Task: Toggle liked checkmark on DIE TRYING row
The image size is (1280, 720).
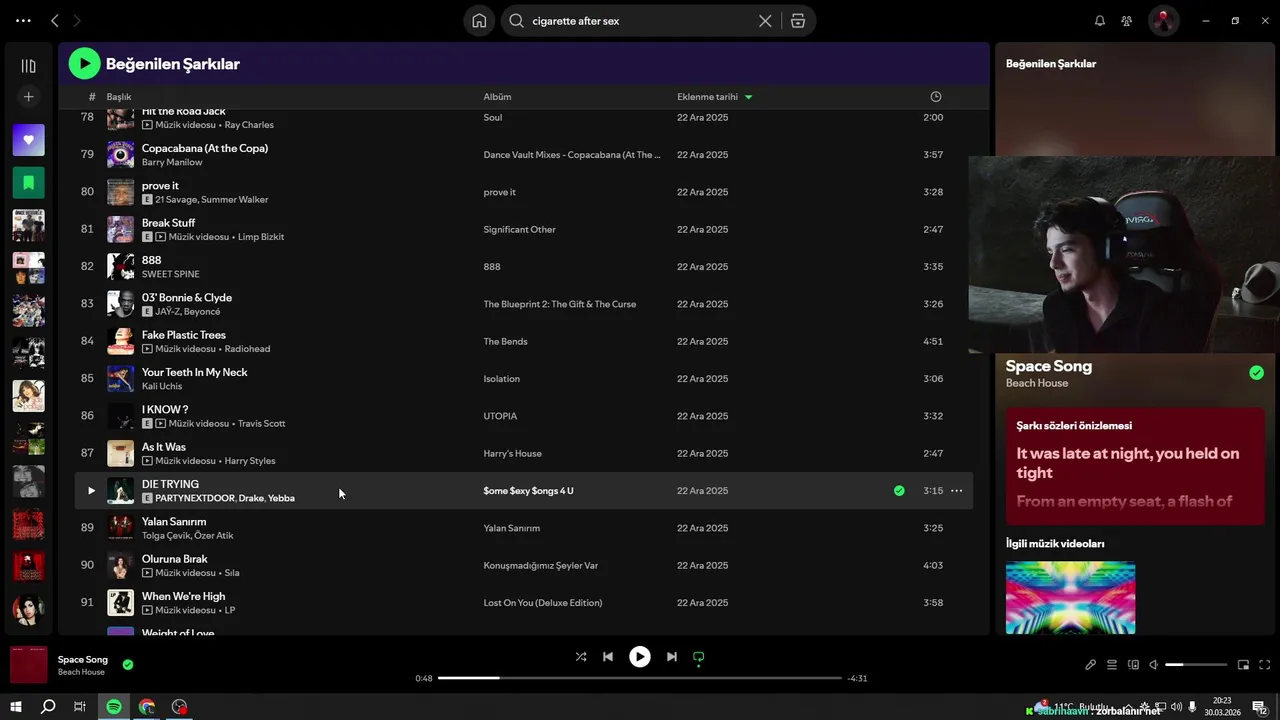Action: coord(899,491)
